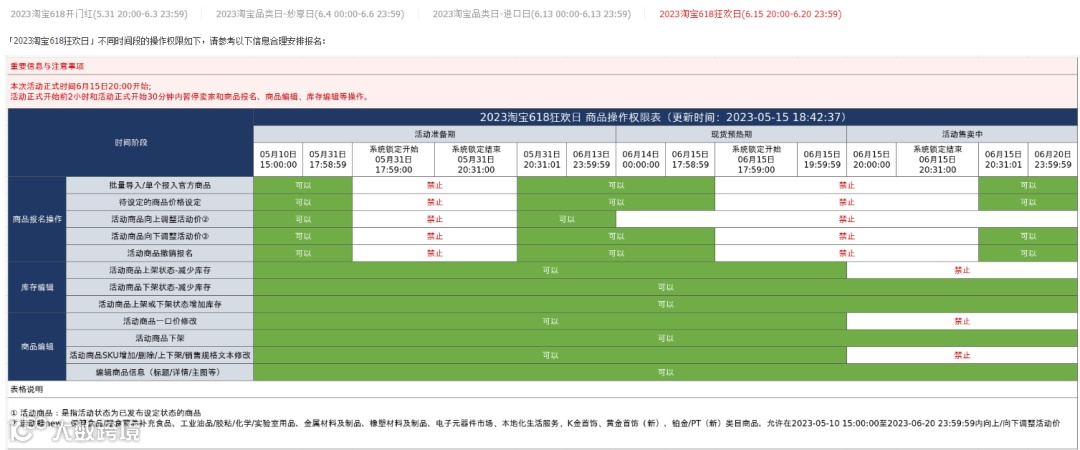
Task: Select the 活动商品一口价修改 row label
Action: [x=160, y=321]
